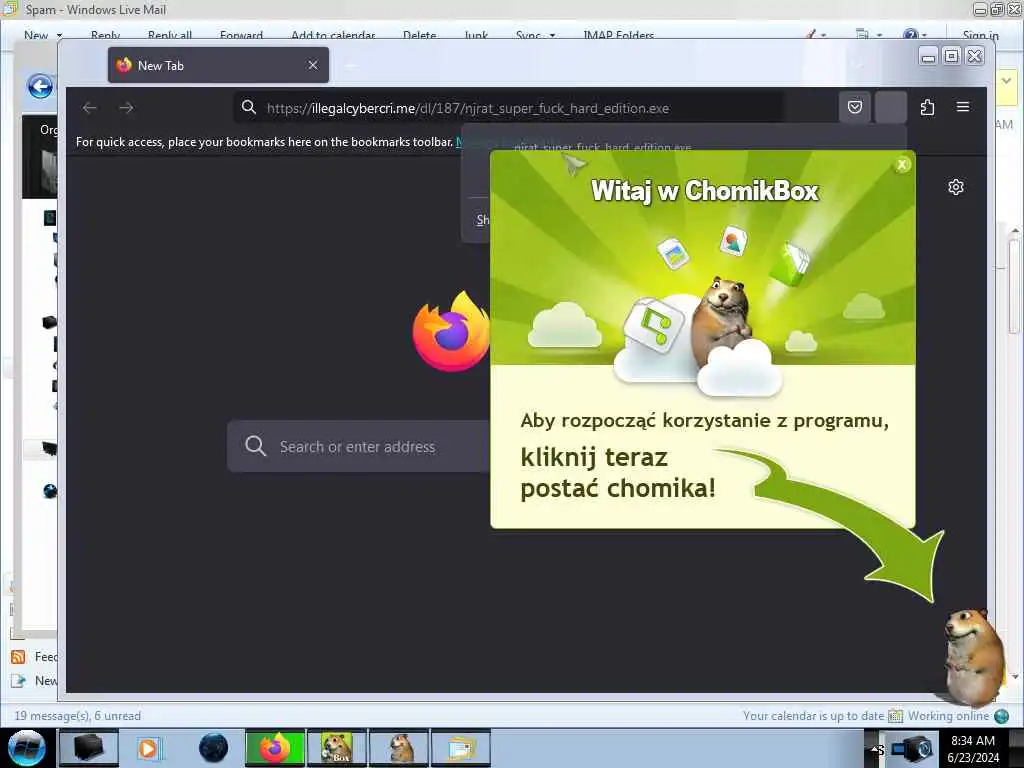Click Reply in Windows Live Mail toolbar
The width and height of the screenshot is (1024, 768).
click(105, 35)
